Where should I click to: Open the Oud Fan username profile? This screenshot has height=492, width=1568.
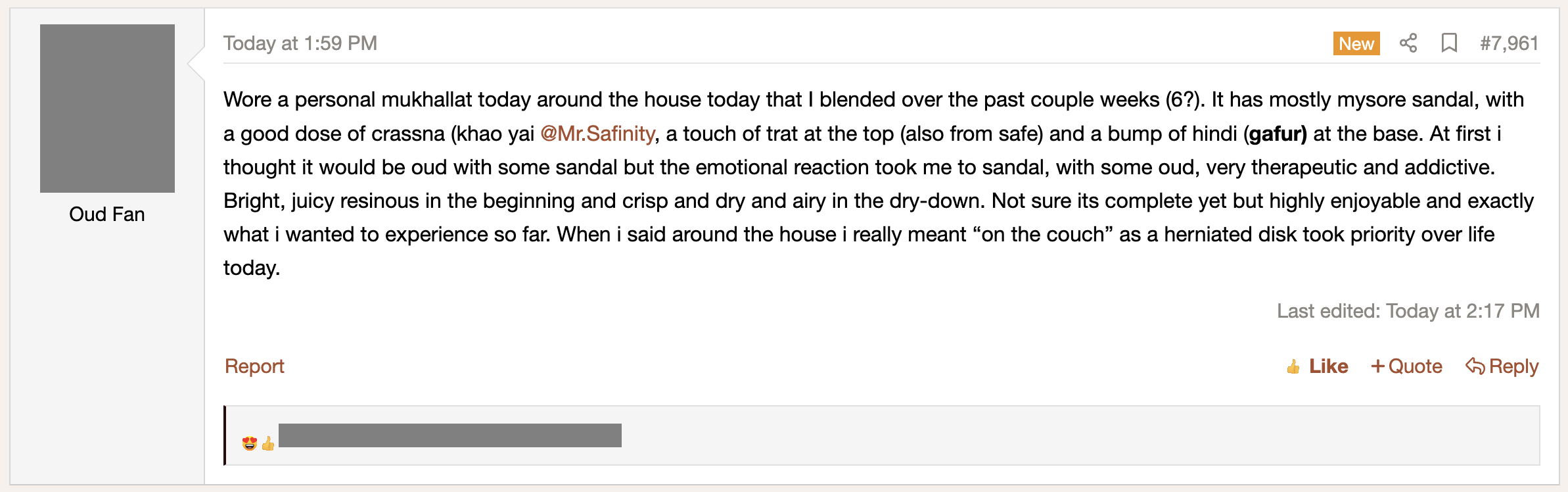pos(107,214)
